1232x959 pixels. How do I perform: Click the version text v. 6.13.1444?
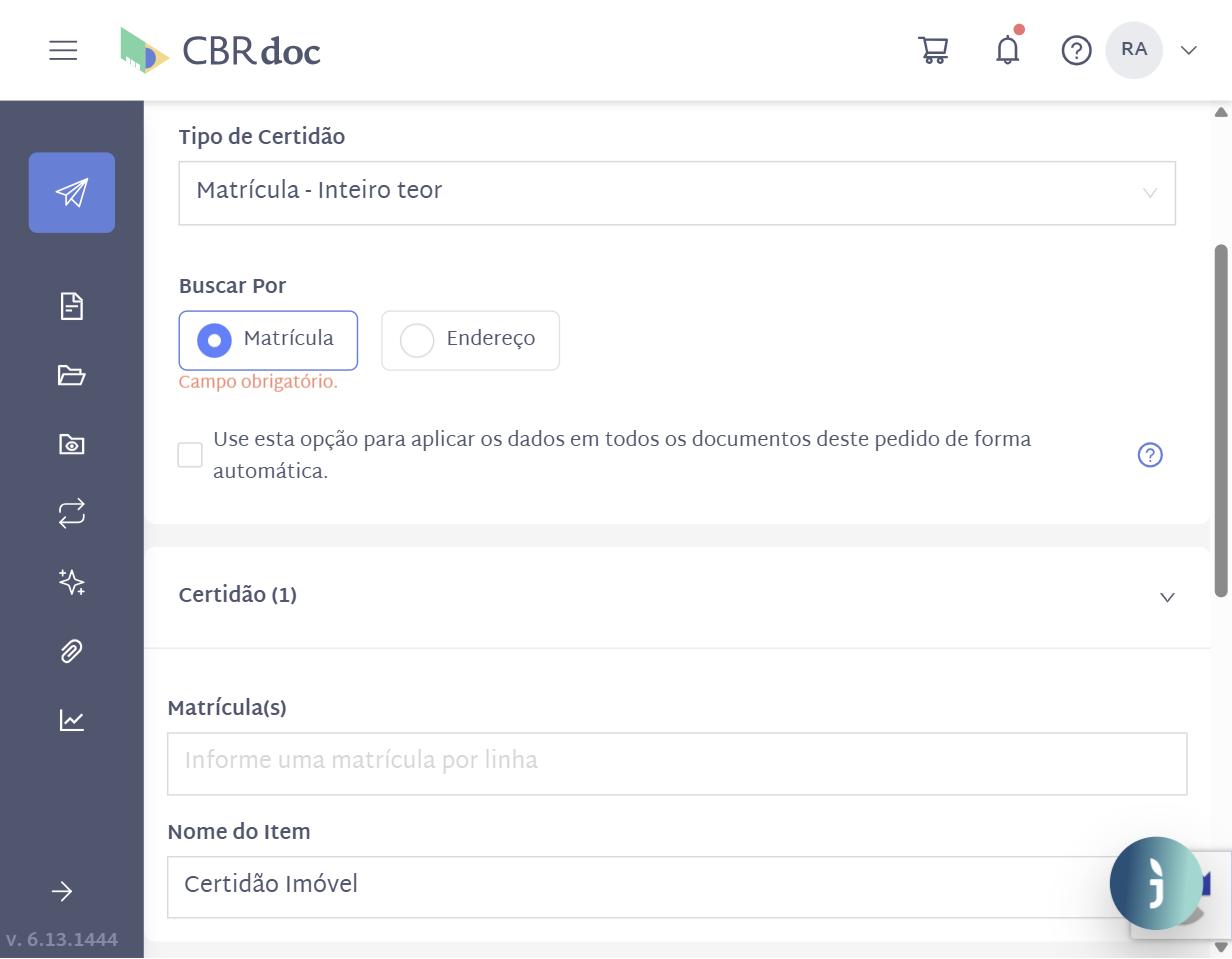[62, 940]
